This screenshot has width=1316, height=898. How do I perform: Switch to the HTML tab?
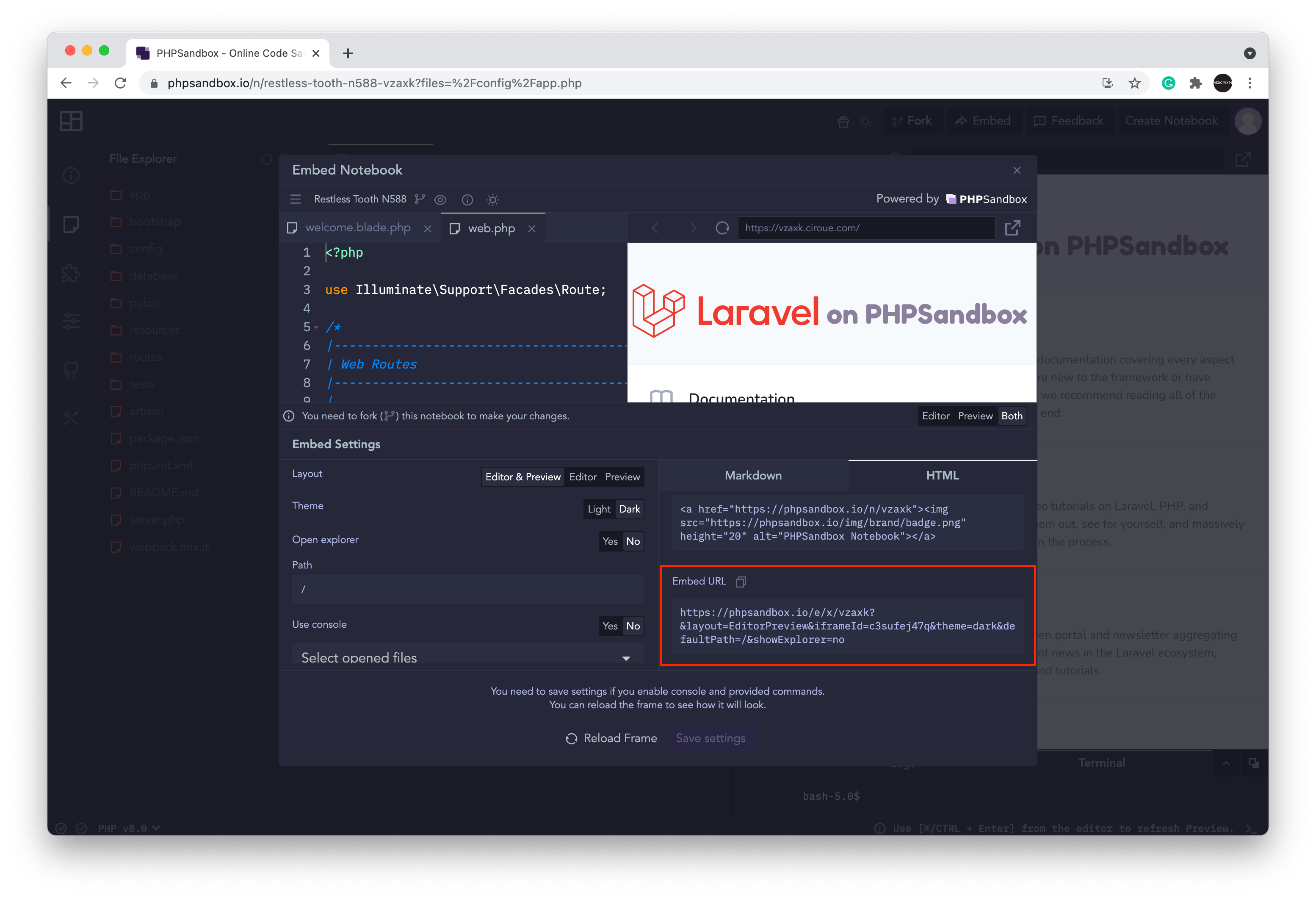pyautogui.click(x=942, y=476)
